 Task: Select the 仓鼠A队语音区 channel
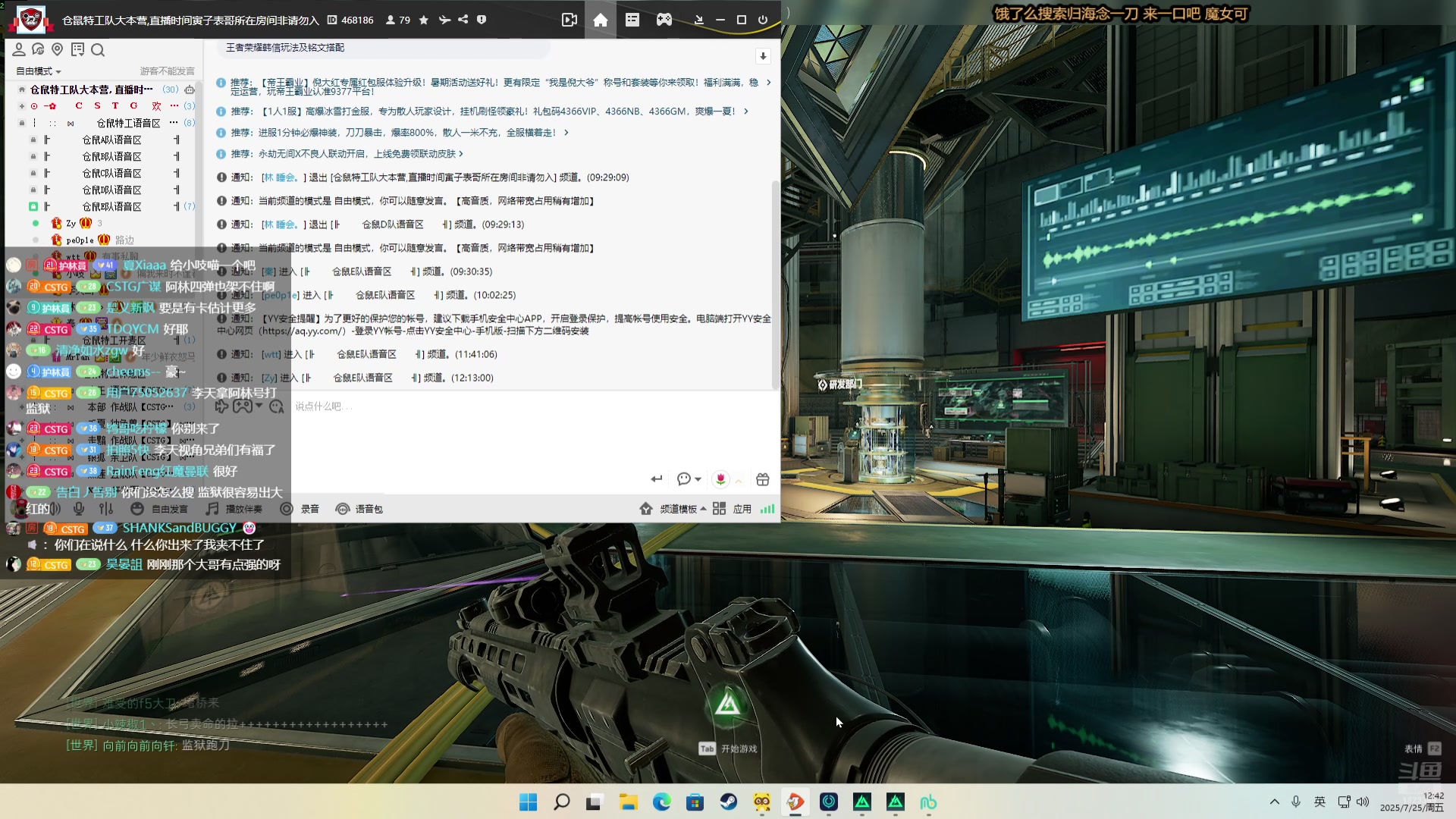[111, 140]
